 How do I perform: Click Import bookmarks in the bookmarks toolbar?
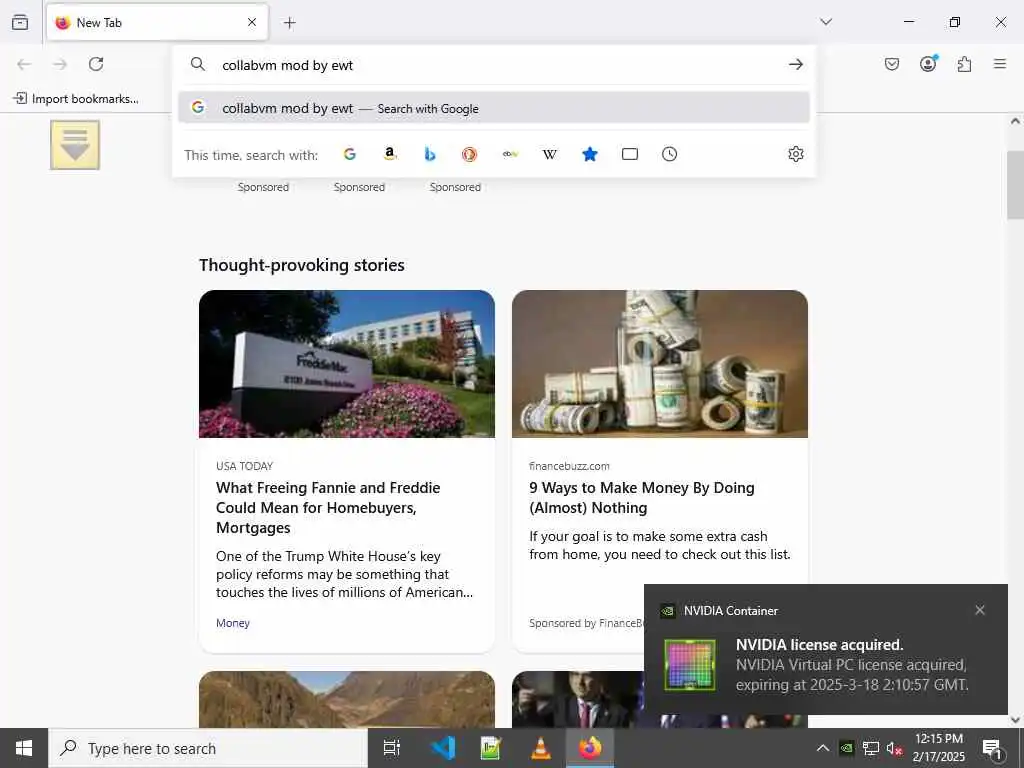[x=76, y=99]
